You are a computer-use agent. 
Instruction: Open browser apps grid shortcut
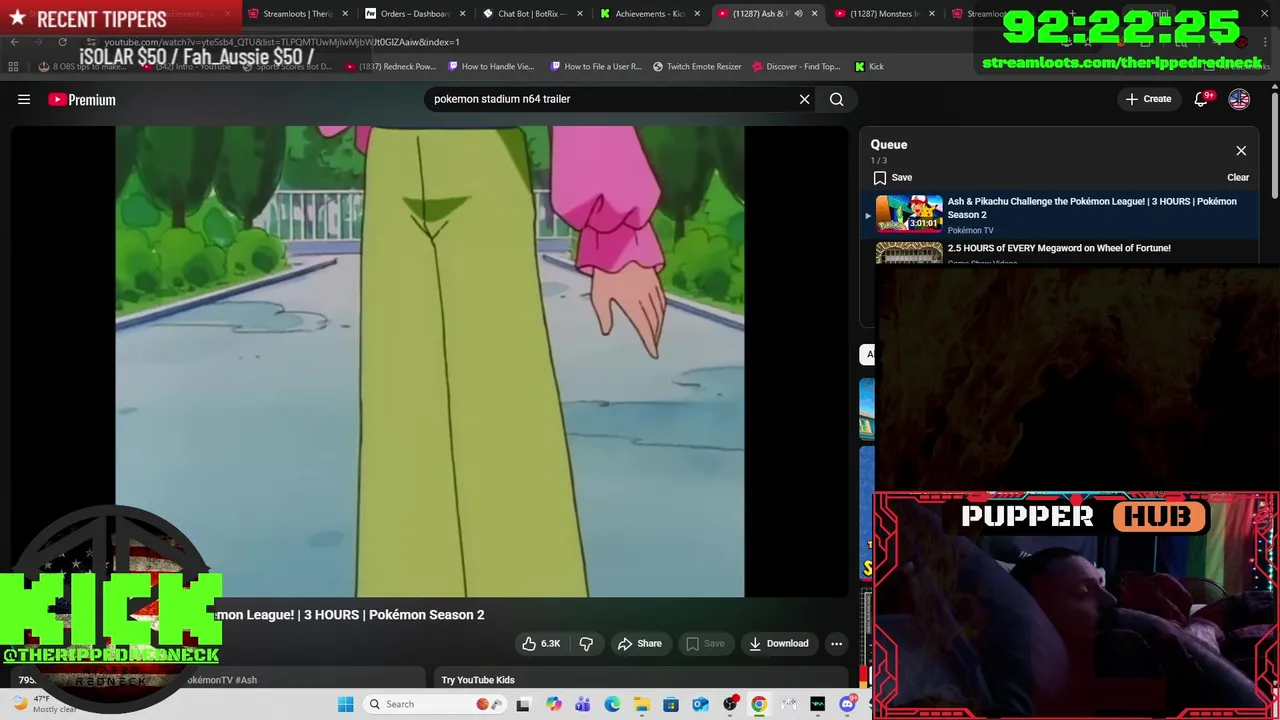13,67
